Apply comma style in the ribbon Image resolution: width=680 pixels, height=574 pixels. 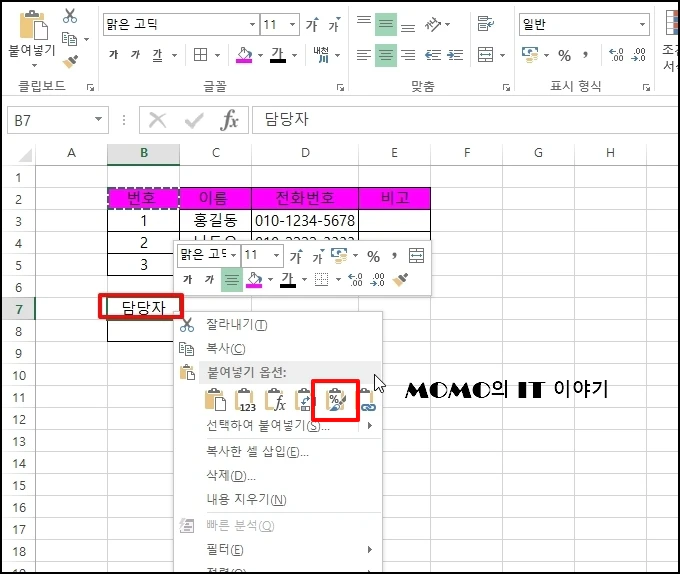point(586,55)
